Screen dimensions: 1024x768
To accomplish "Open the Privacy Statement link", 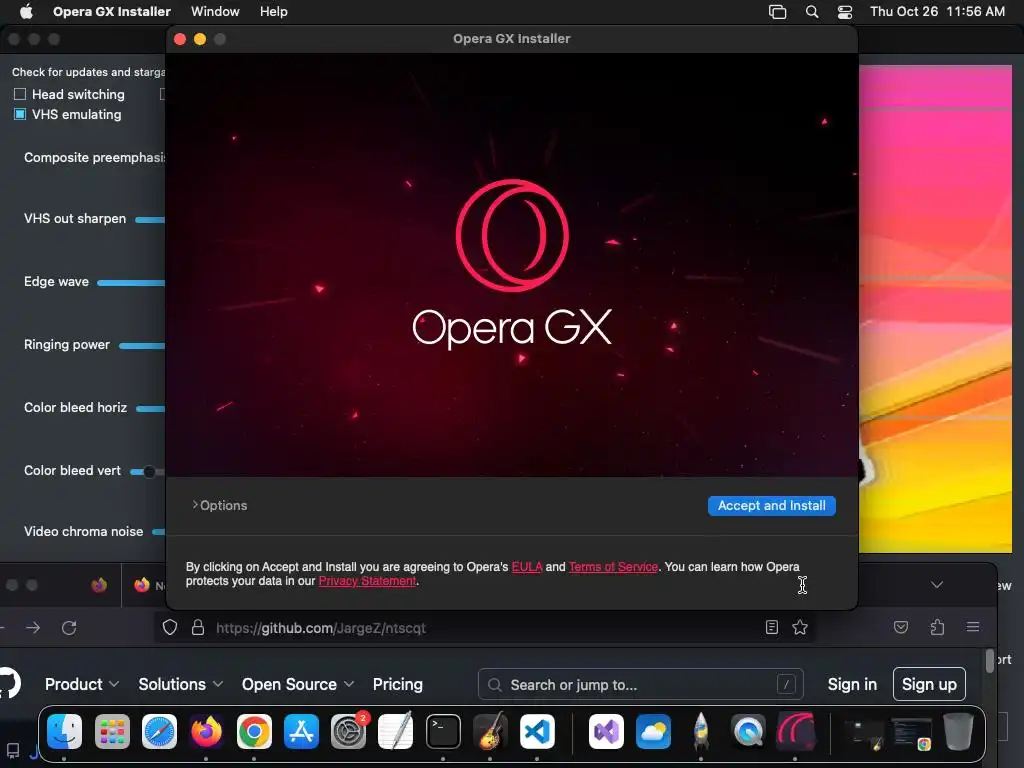I will click(367, 581).
